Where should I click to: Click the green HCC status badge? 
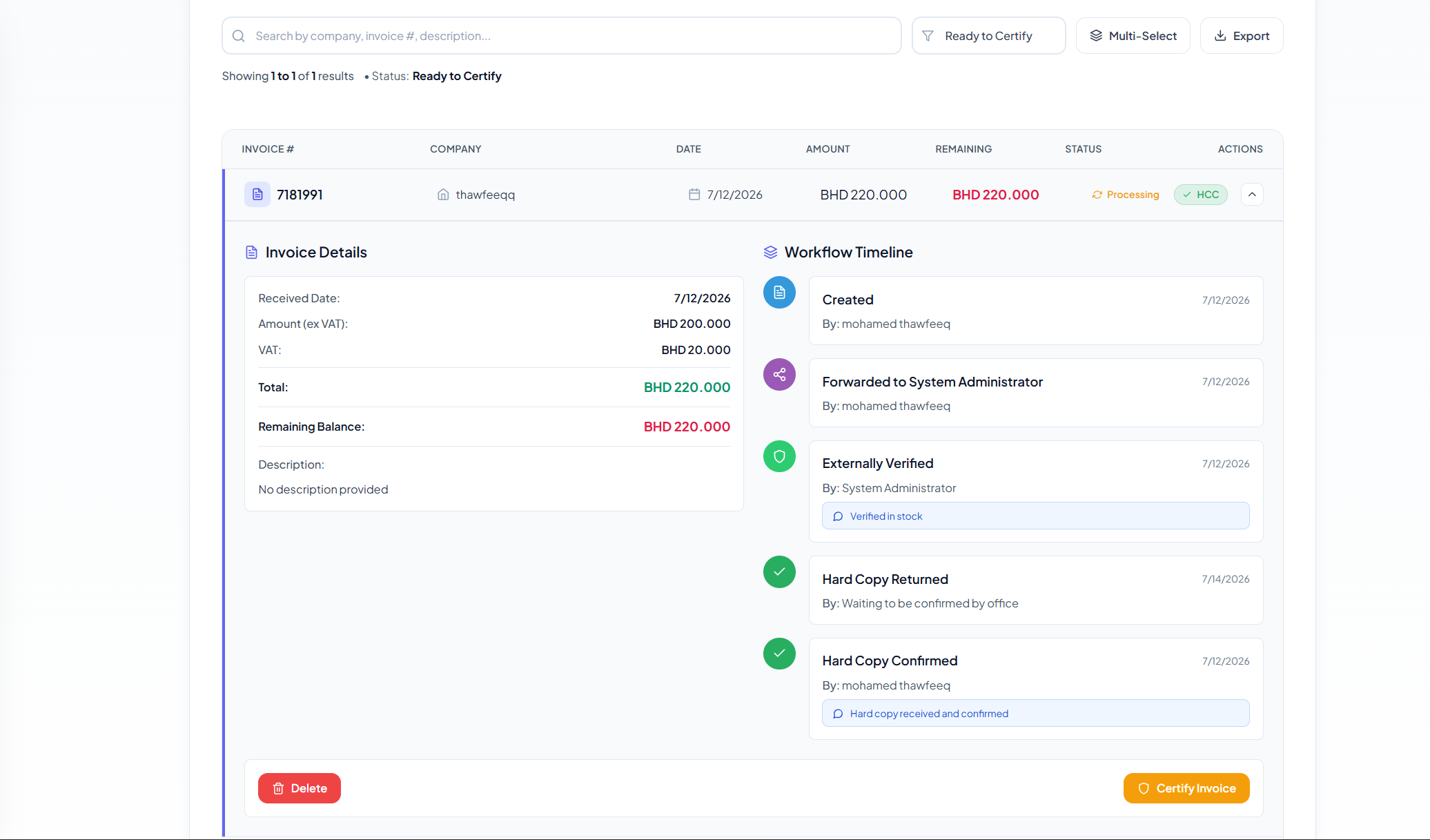[1201, 195]
